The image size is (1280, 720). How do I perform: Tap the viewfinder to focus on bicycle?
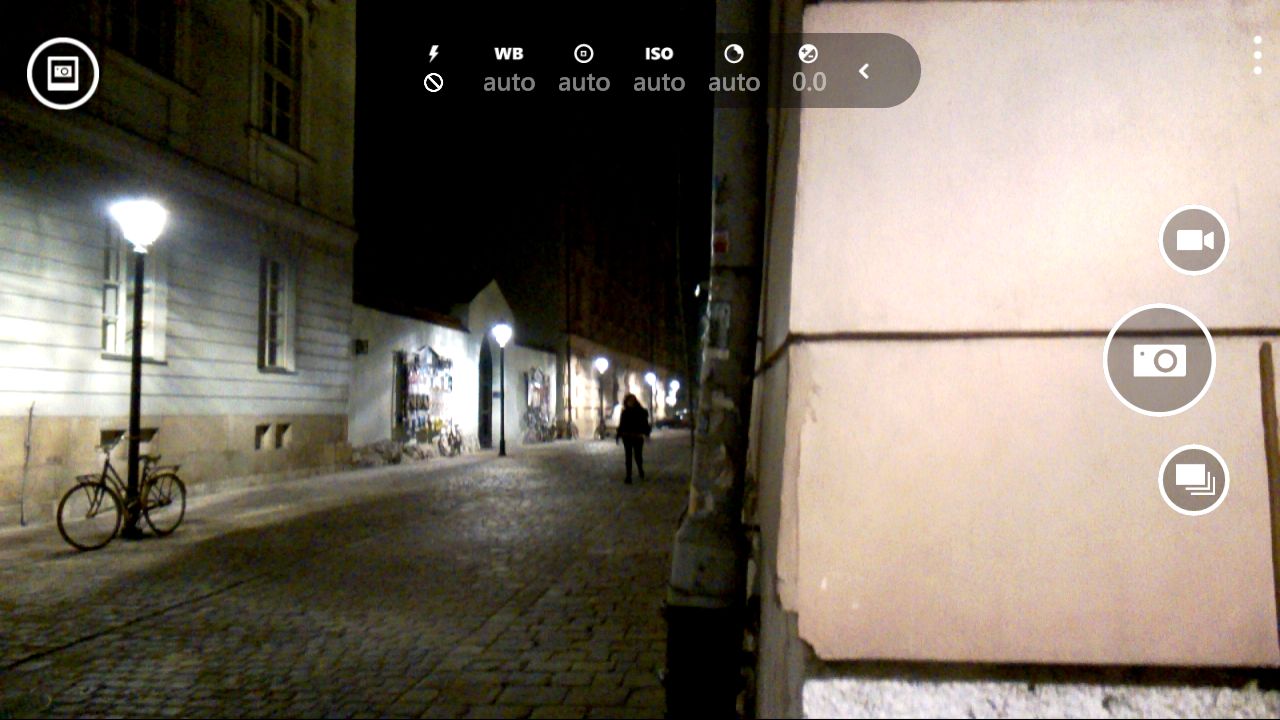[x=121, y=496]
